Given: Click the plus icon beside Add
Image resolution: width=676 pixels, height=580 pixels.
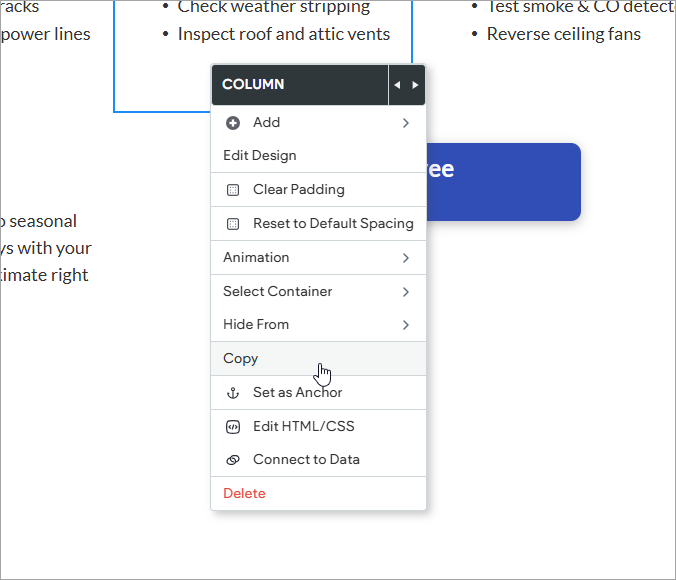Looking at the screenshot, I should click(233, 123).
